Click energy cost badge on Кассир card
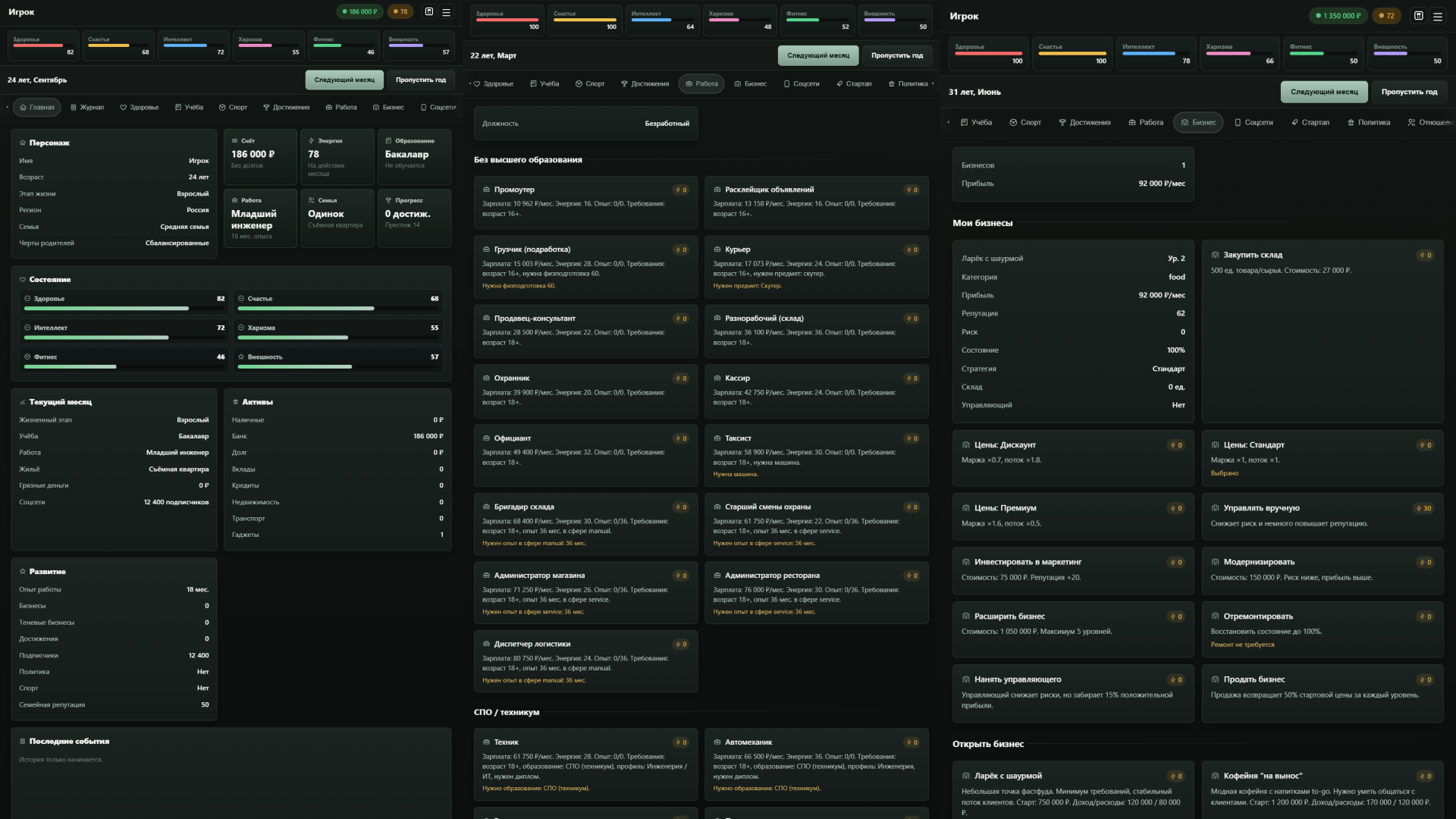 912,378
